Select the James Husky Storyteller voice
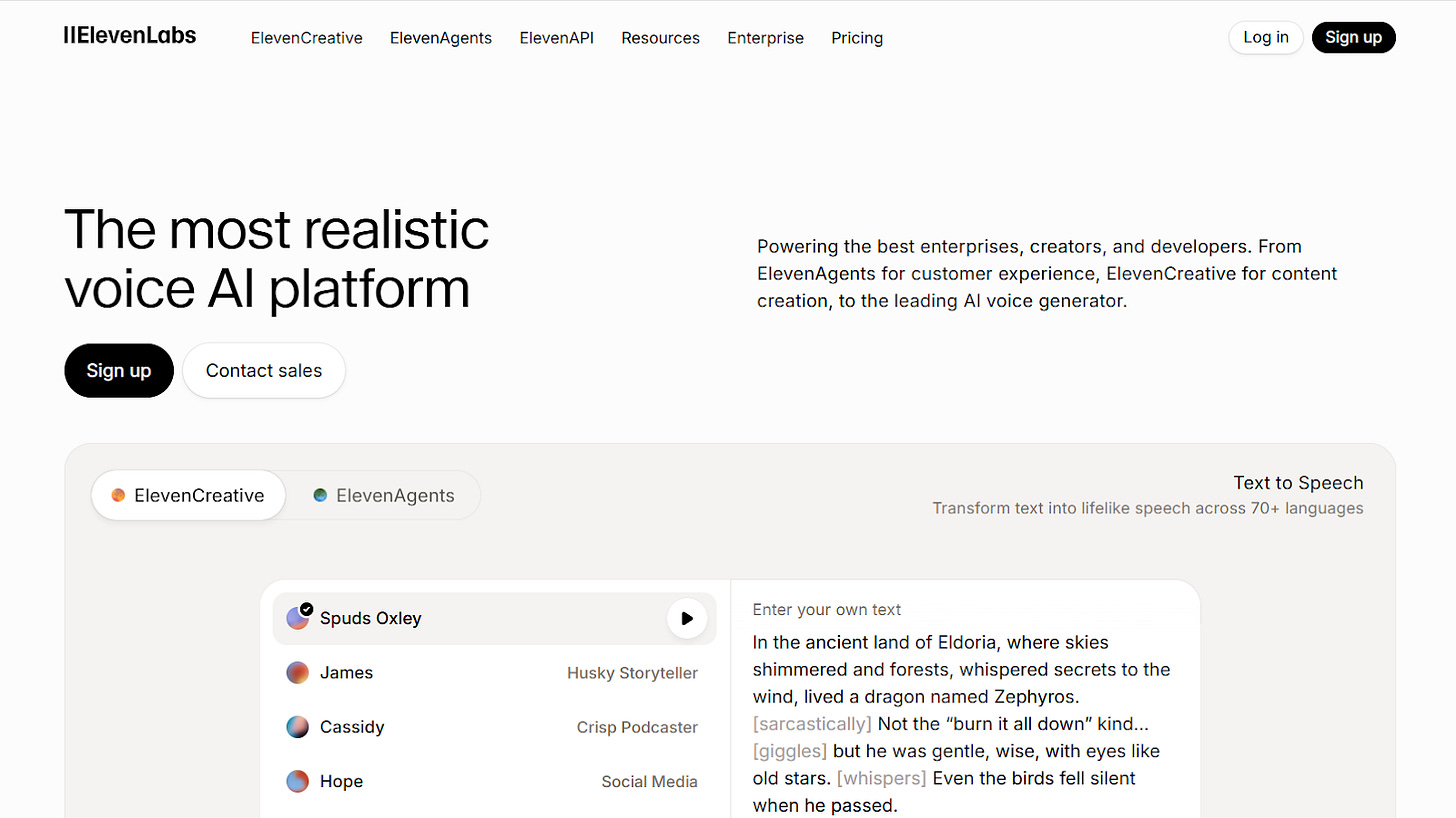This screenshot has height=818, width=1456. [x=495, y=673]
